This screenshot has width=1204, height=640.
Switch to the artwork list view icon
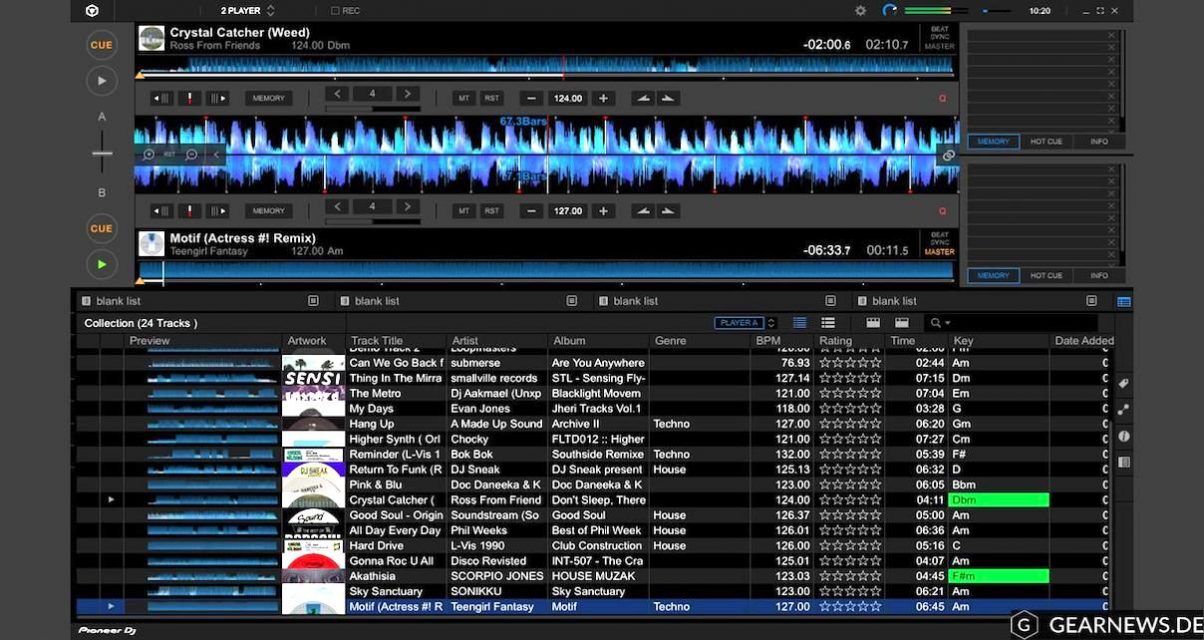pos(828,323)
